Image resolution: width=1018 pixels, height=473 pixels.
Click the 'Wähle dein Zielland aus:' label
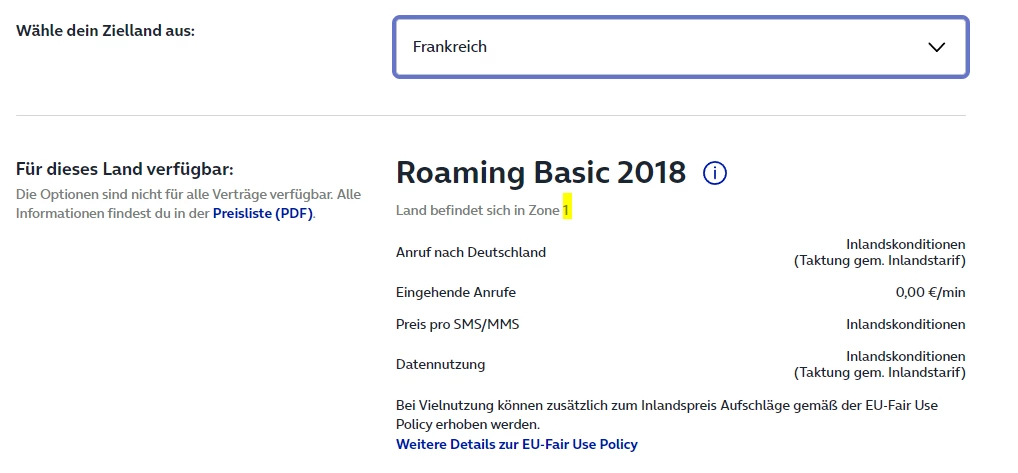105,30
